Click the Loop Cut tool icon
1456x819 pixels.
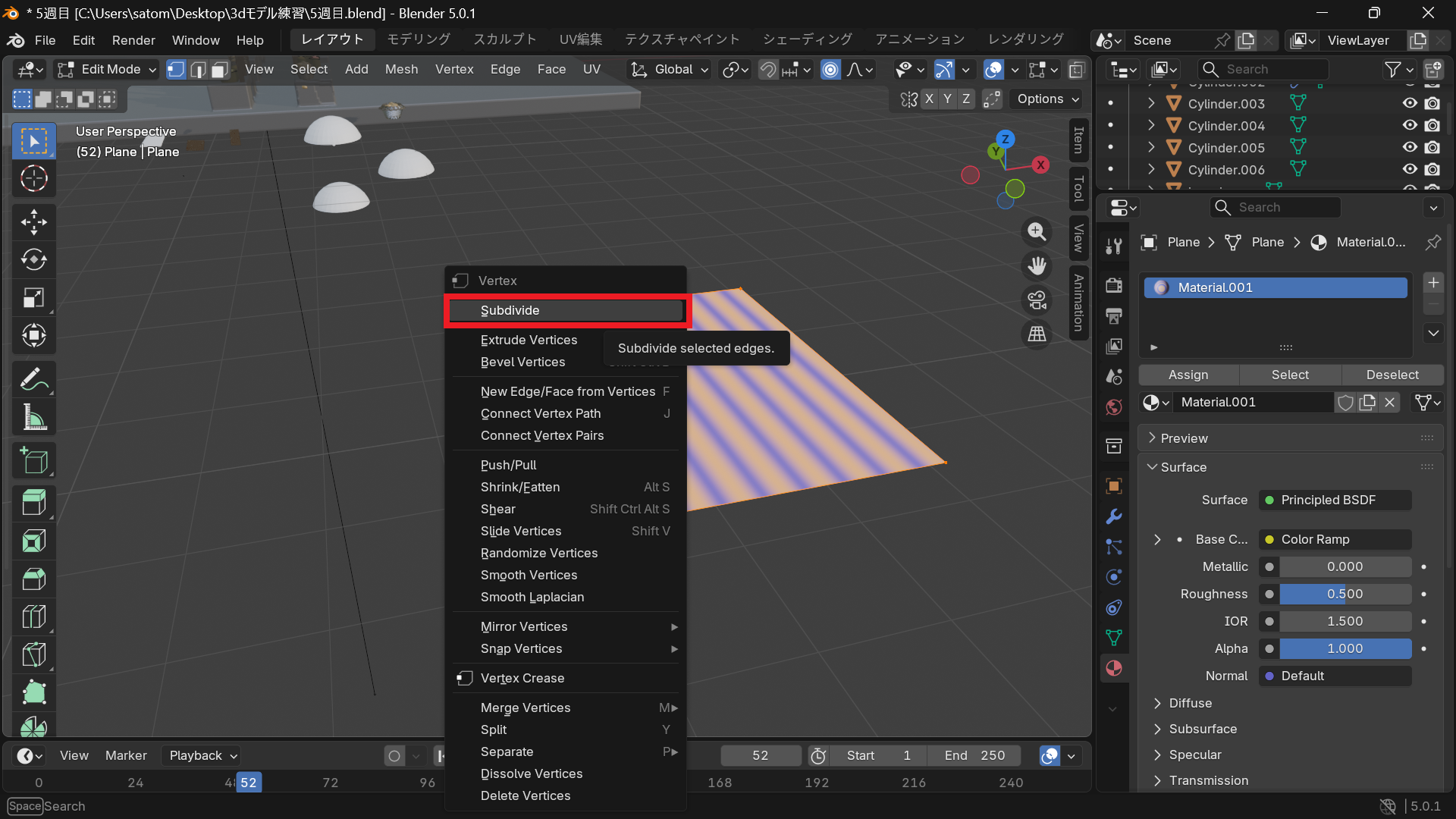(33, 617)
